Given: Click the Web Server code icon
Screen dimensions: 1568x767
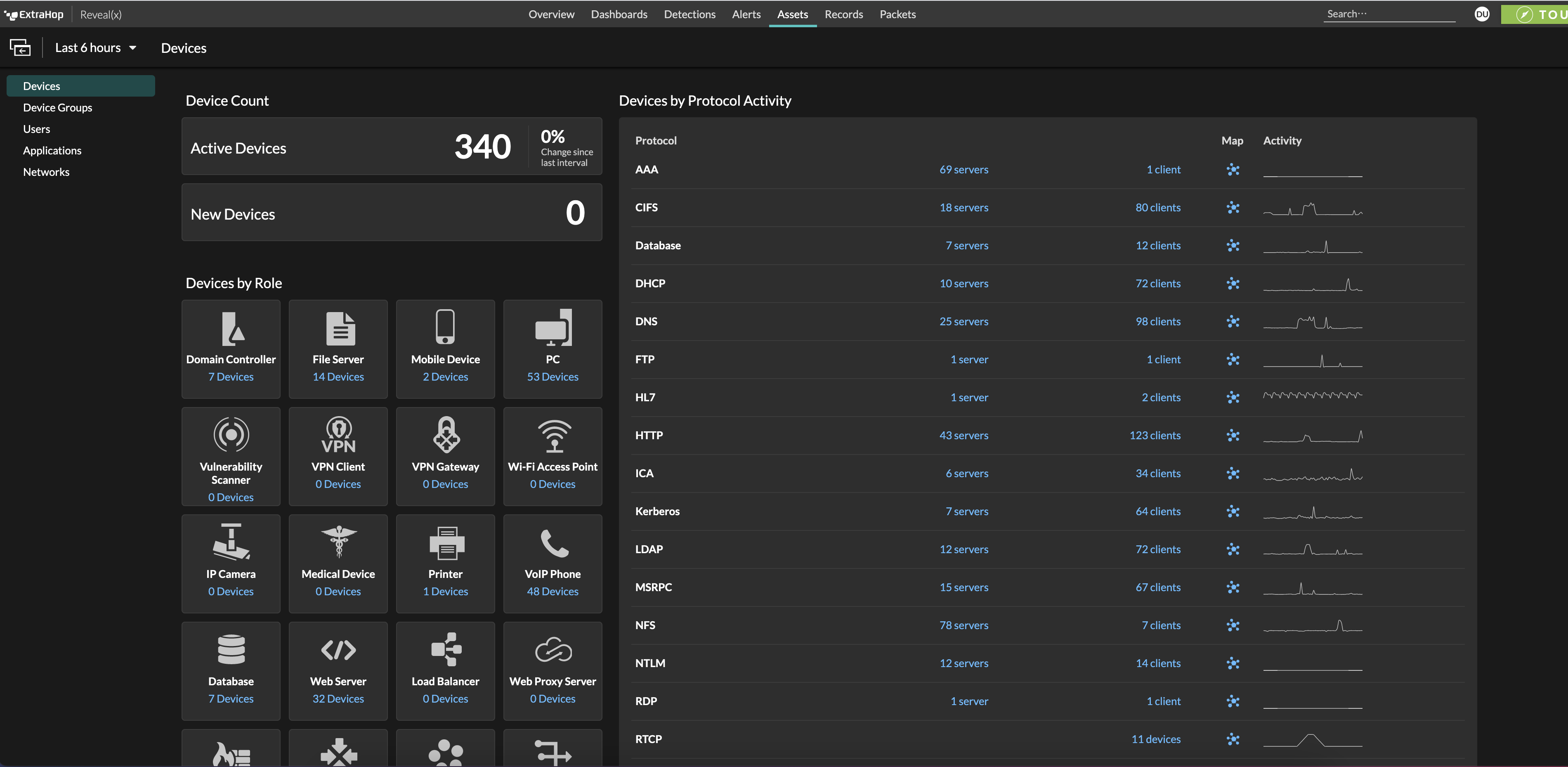Looking at the screenshot, I should [338, 650].
